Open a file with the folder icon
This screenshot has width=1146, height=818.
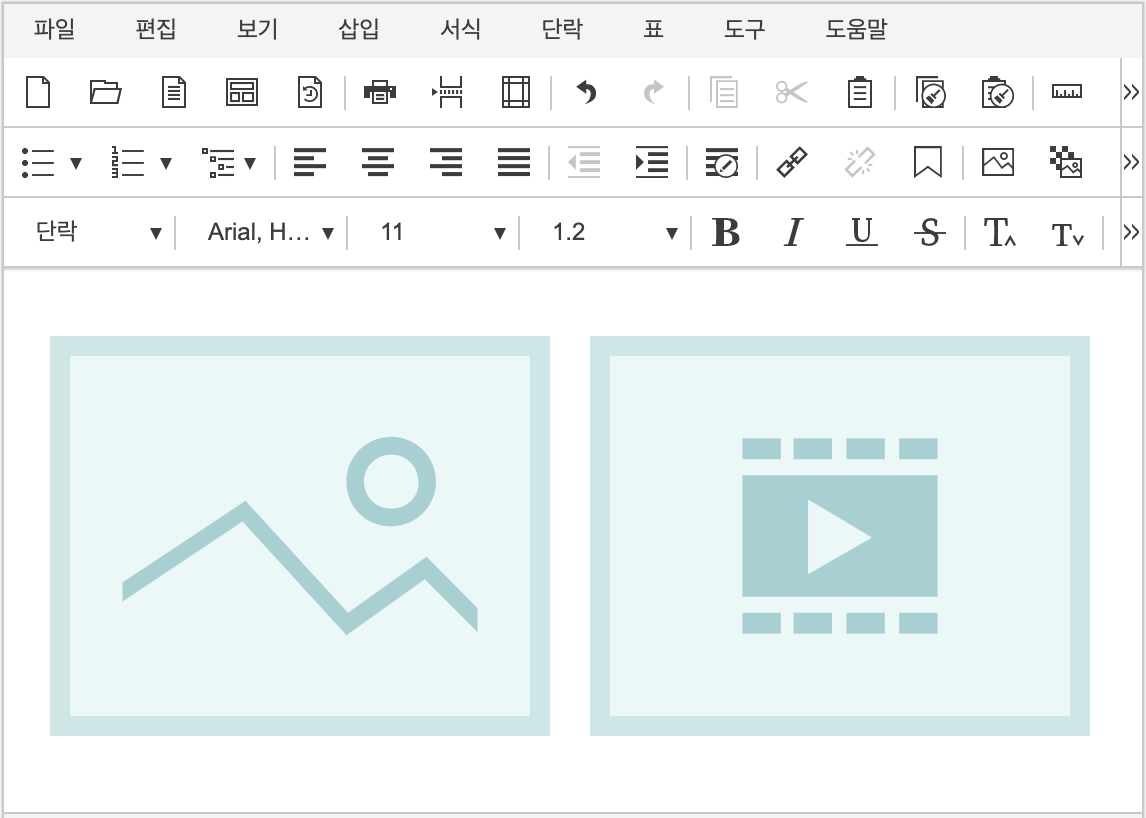tap(105, 92)
